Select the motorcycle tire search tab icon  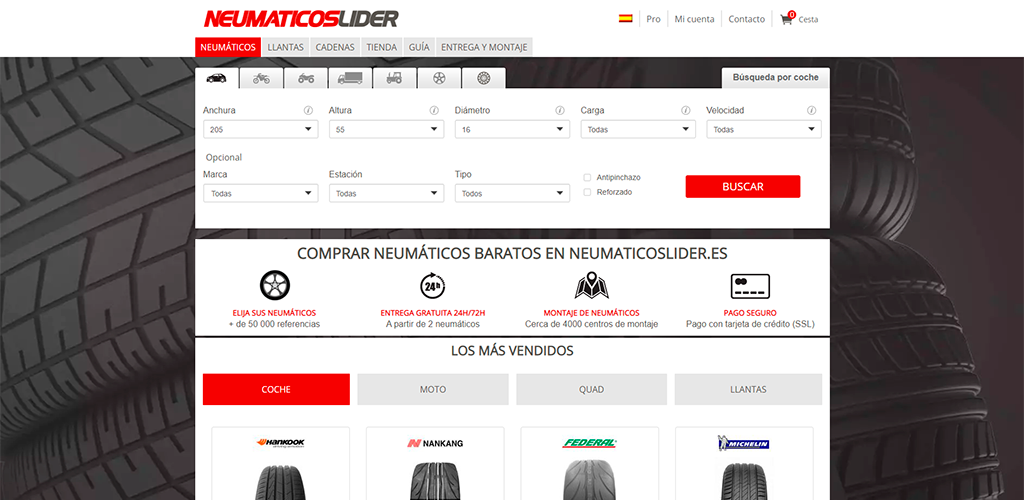[x=261, y=78]
